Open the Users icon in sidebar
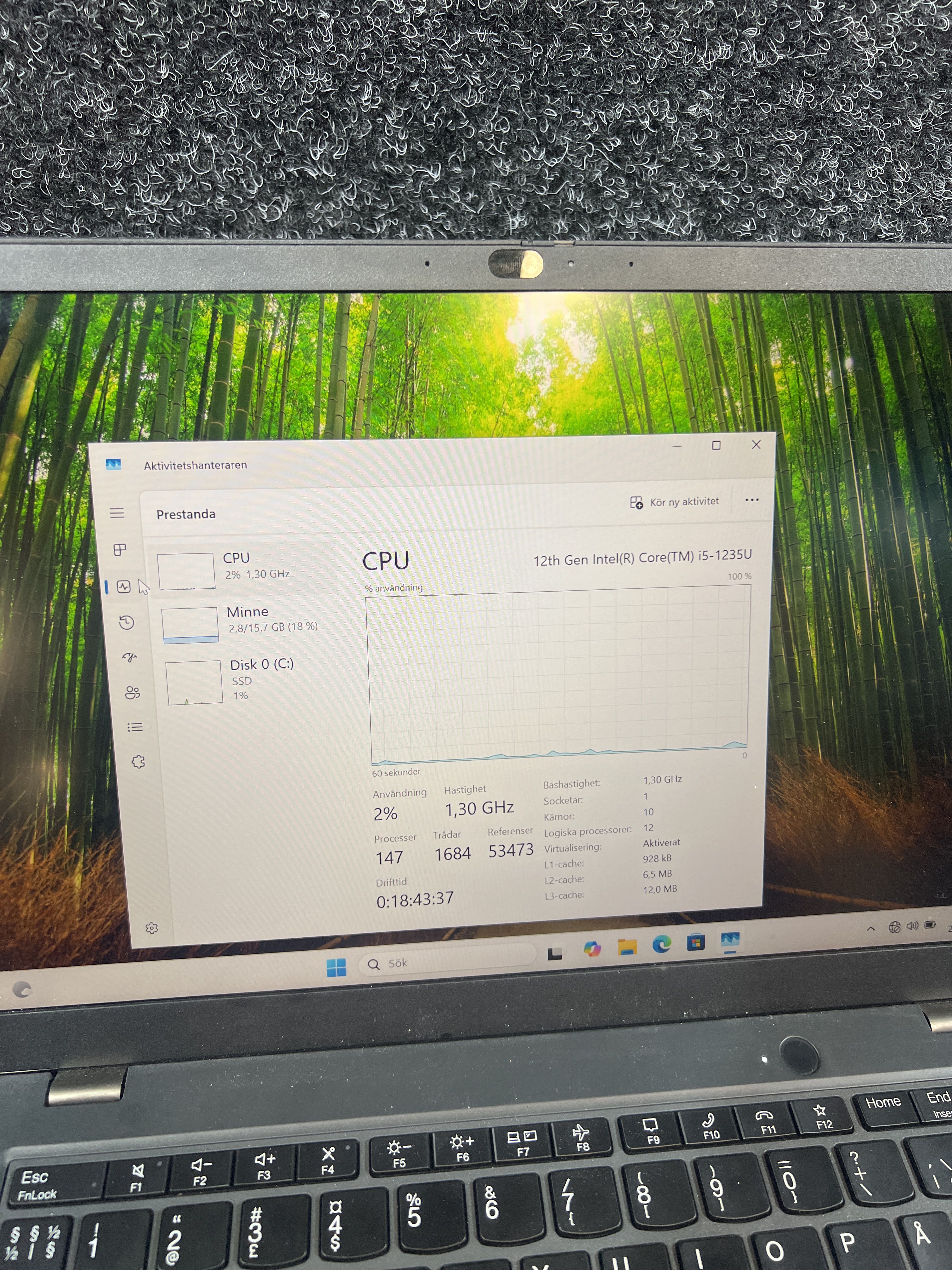The width and height of the screenshot is (952, 1270). 133,692
